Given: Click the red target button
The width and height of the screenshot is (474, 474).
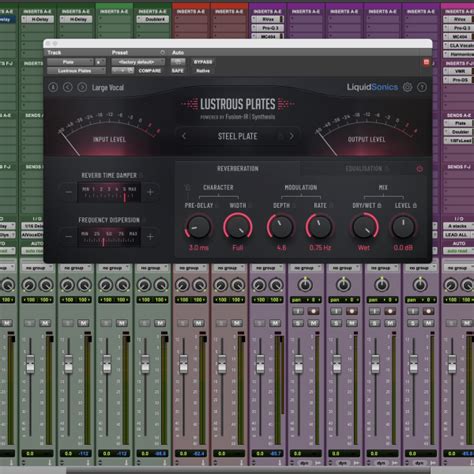Looking at the screenshot, I should pyautogui.click(x=426, y=62).
